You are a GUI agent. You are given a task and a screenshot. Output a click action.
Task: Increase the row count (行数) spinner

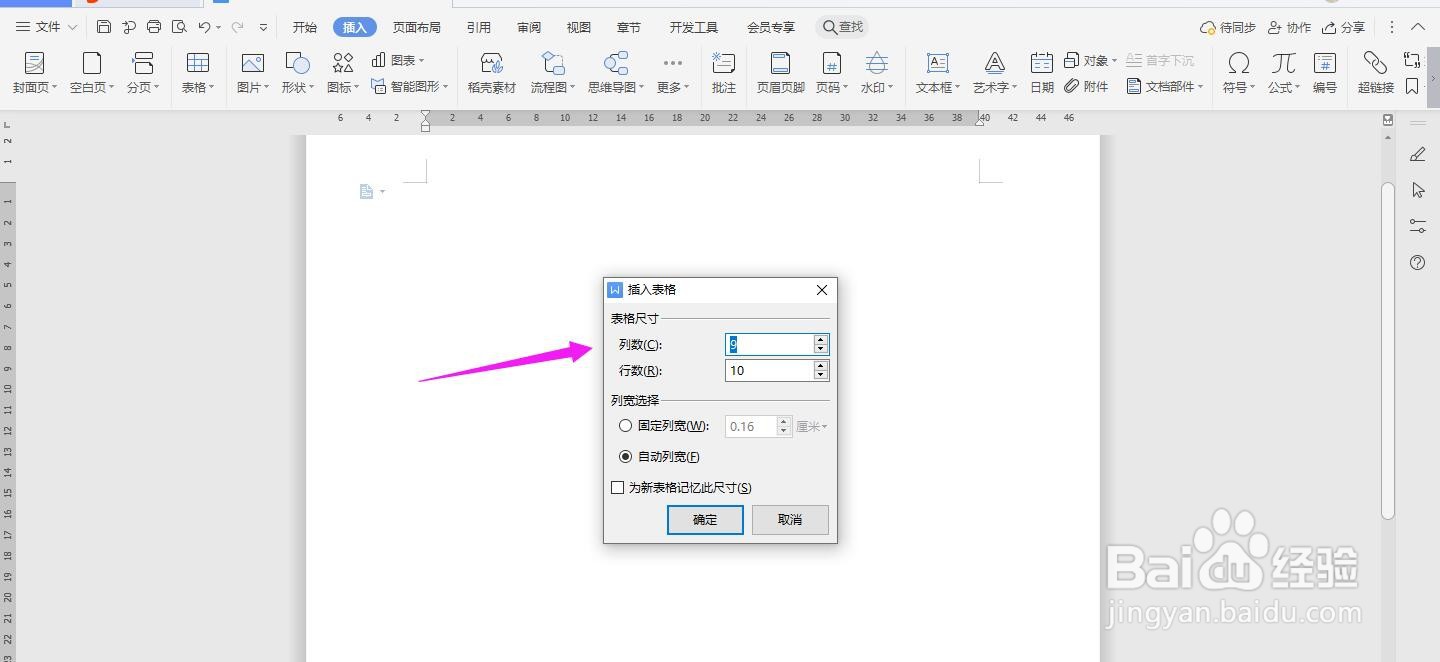pos(821,365)
